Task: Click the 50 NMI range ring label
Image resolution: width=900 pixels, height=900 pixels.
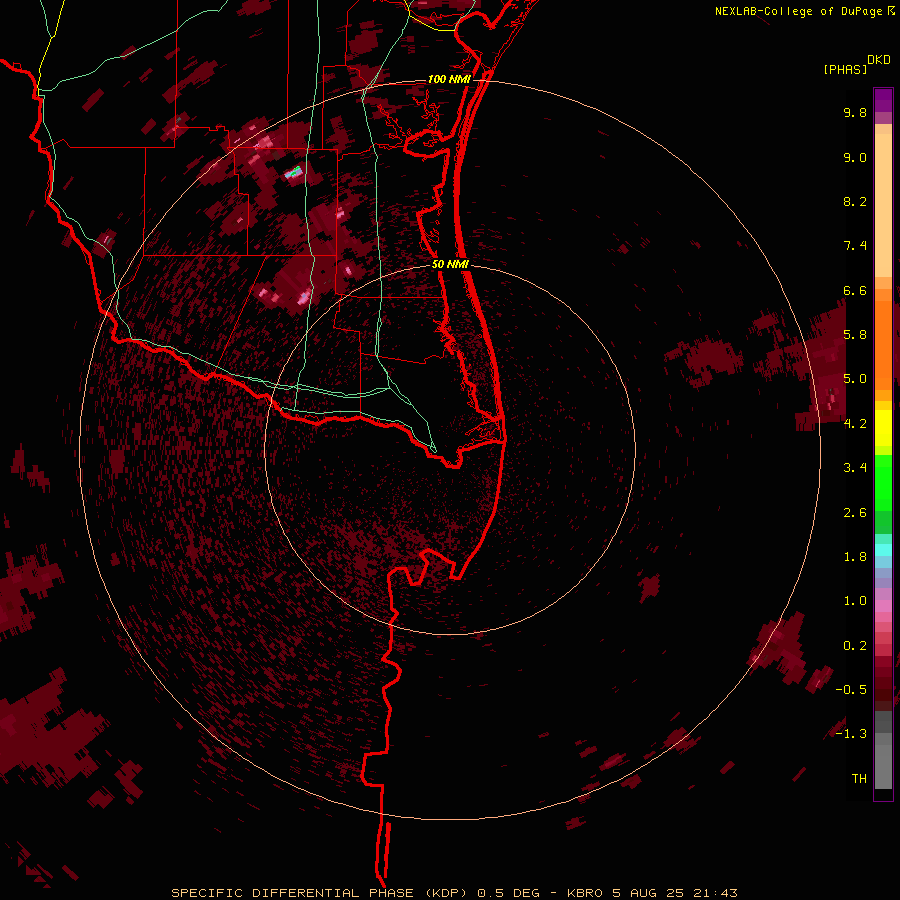Action: [x=450, y=265]
